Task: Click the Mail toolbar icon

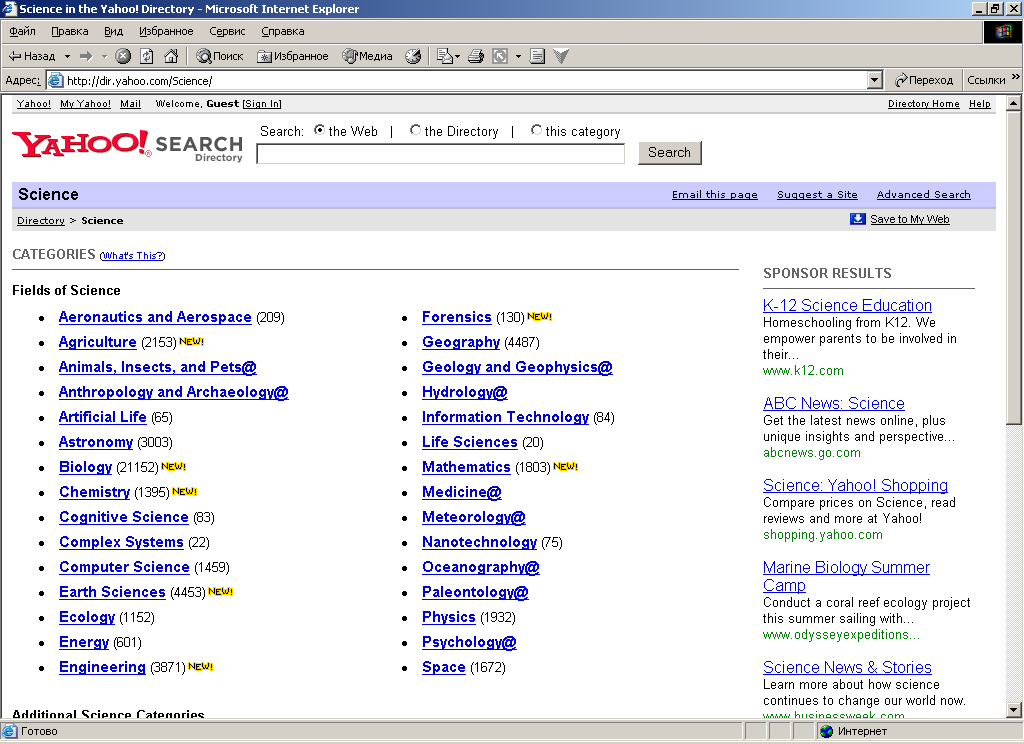Action: 444,56
